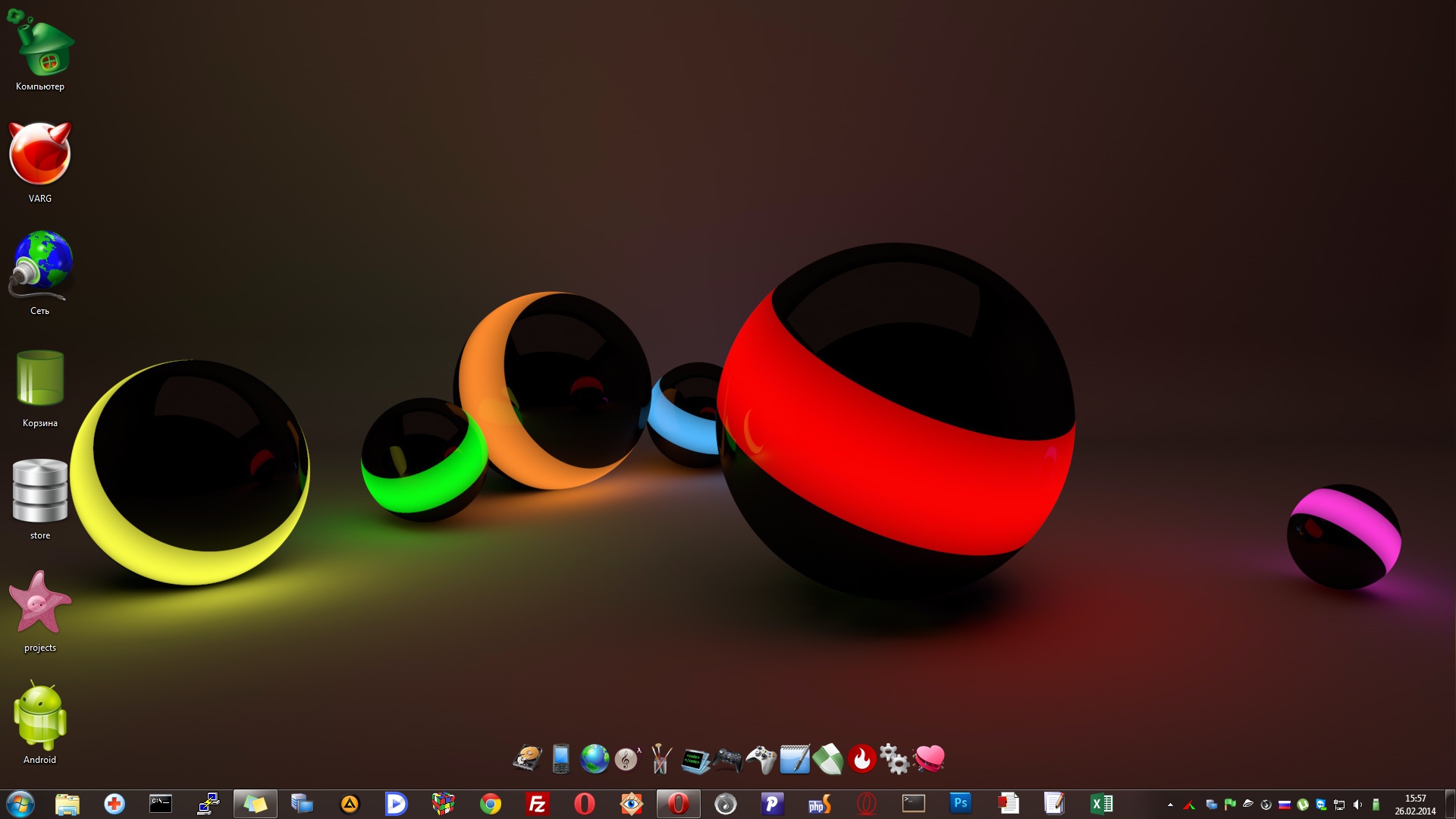
Task: Launch Google Chrome from taskbar
Action: (x=491, y=804)
